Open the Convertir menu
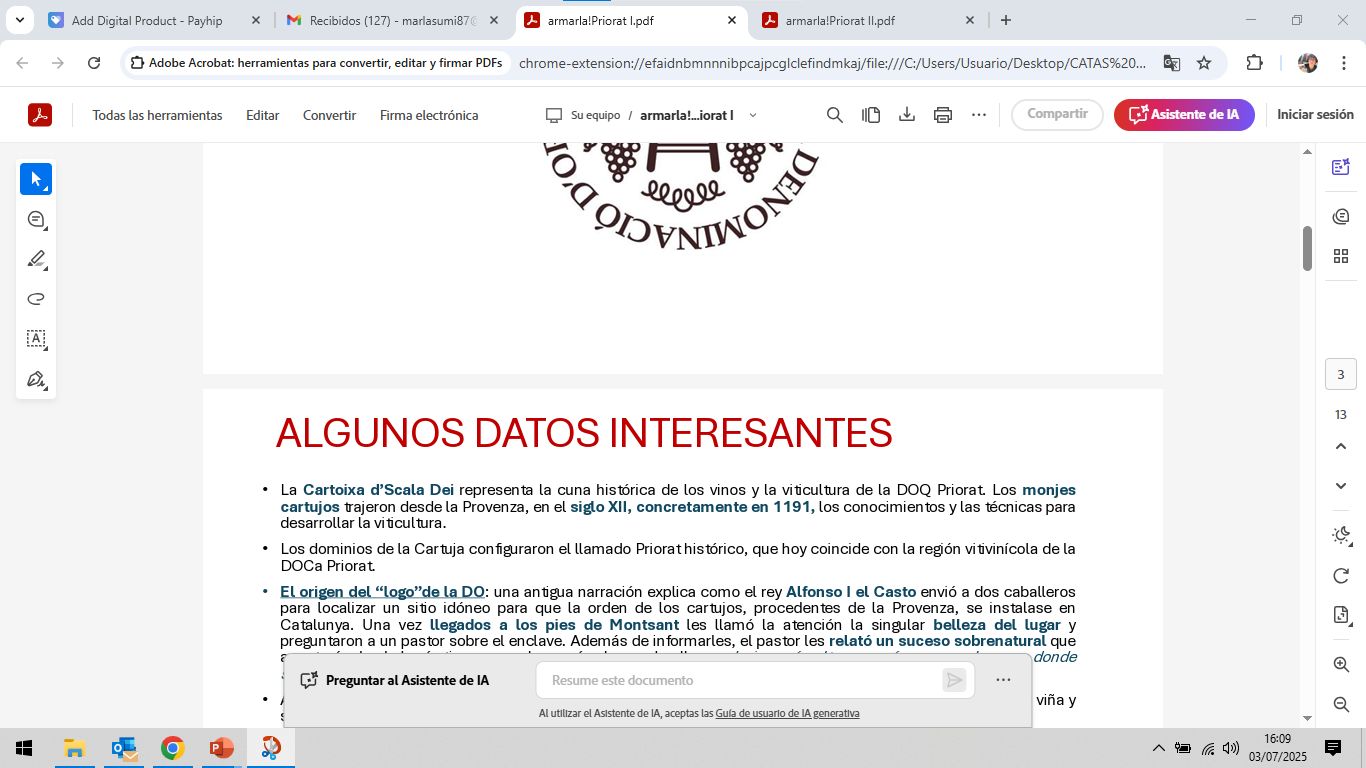 coord(330,115)
